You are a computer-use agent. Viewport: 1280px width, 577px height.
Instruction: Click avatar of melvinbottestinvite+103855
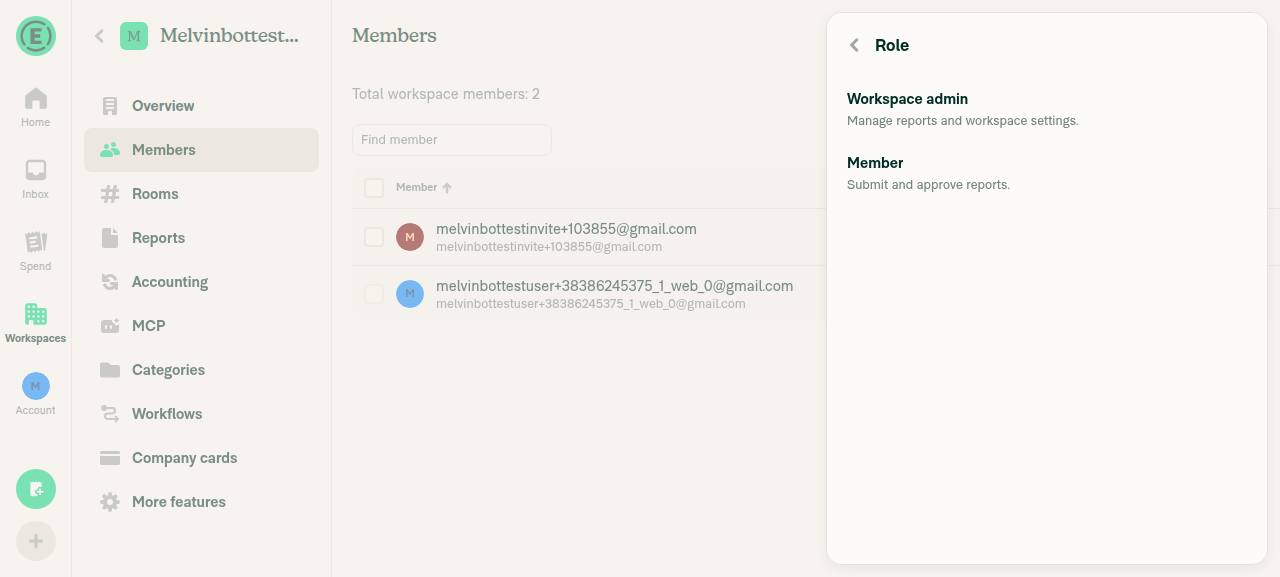coord(410,237)
